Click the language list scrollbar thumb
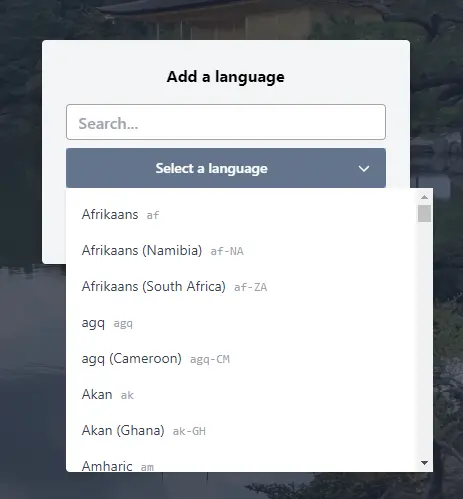 click(424, 213)
